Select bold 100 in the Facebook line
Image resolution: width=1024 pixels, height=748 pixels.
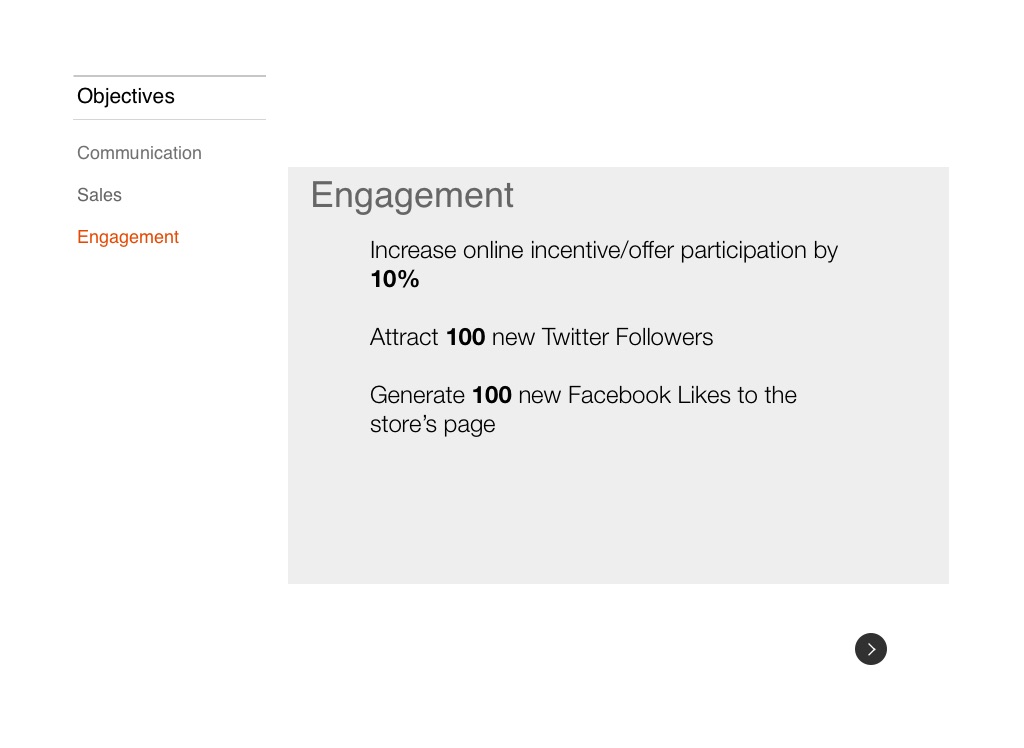pos(492,395)
